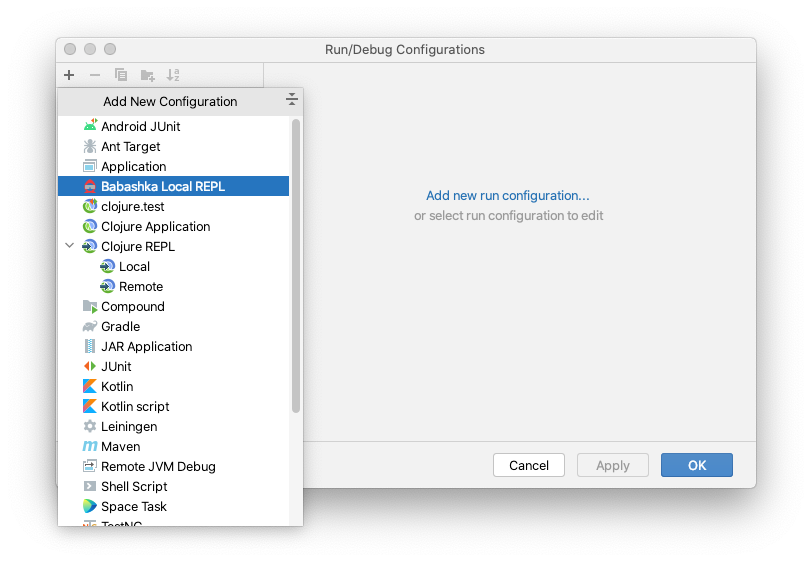Viewport: 812px width, 562px height.
Task: Click the Copy Configuration toolbar icon
Action: (121, 75)
